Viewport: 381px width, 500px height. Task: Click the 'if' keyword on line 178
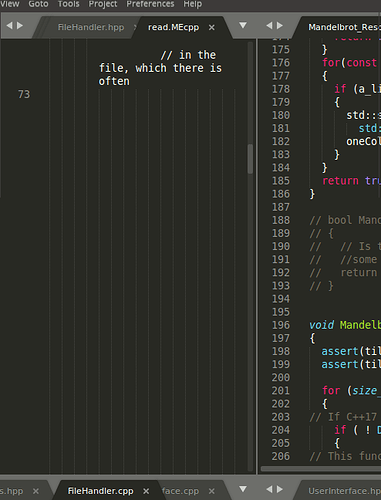point(340,89)
